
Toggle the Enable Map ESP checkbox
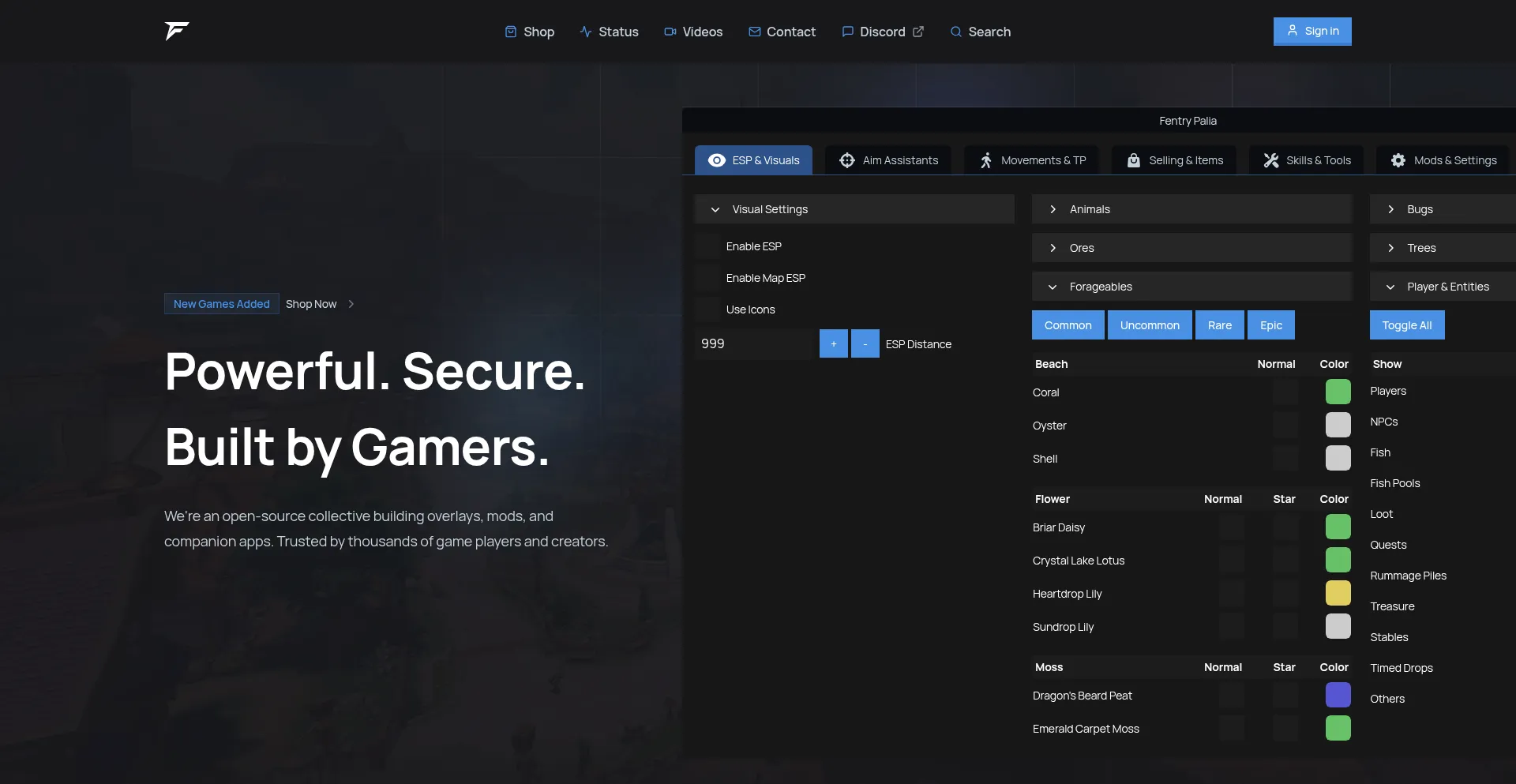pyautogui.click(x=708, y=278)
